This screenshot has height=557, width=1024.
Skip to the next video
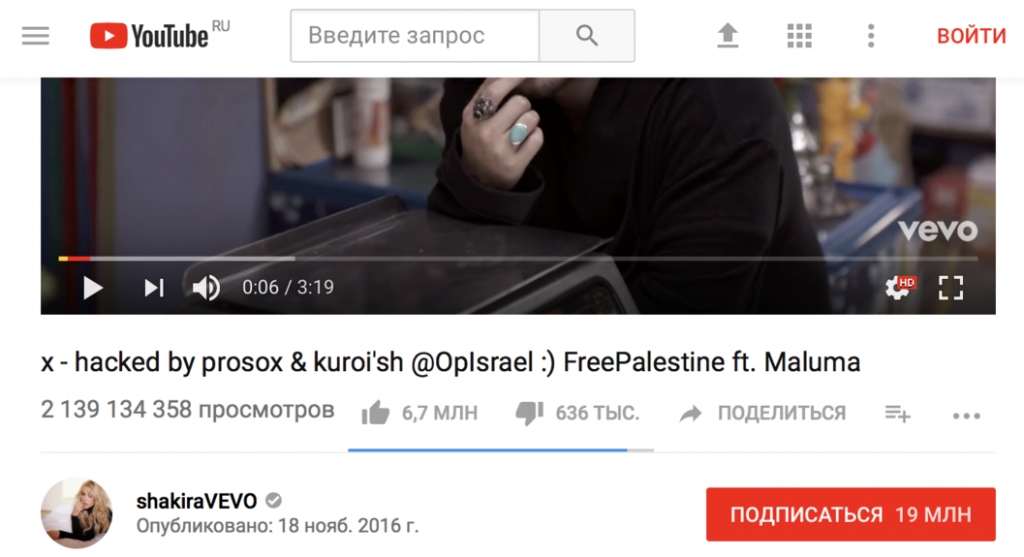[x=154, y=287]
